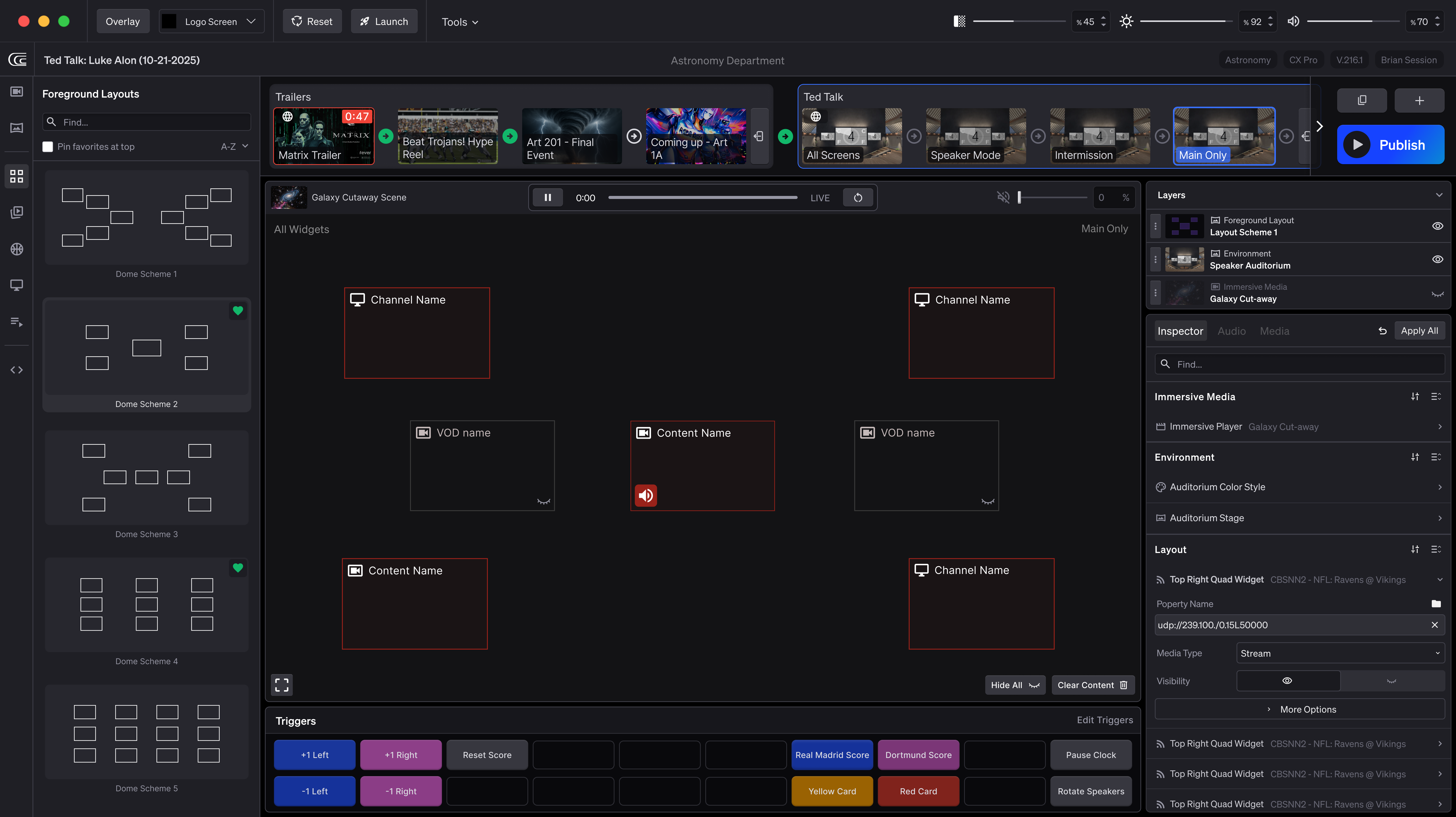Hide the Foreground Layout layer with eye icon
This screenshot has width=1456, height=817.
click(1437, 226)
